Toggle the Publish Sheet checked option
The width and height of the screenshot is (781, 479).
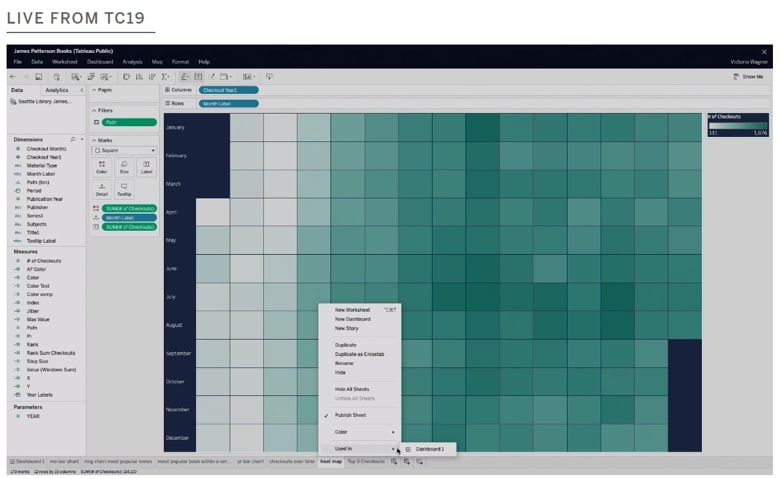pos(360,415)
